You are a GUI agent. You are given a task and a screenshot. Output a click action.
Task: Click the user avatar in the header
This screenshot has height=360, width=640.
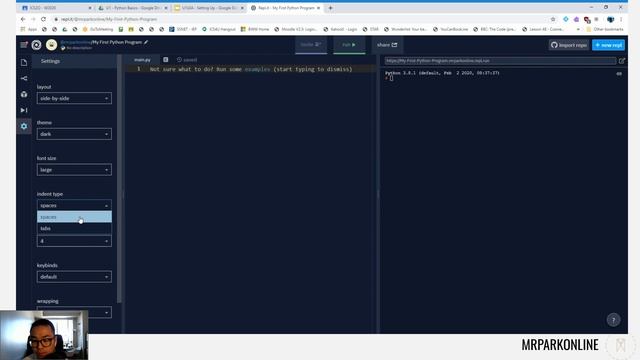(51, 45)
